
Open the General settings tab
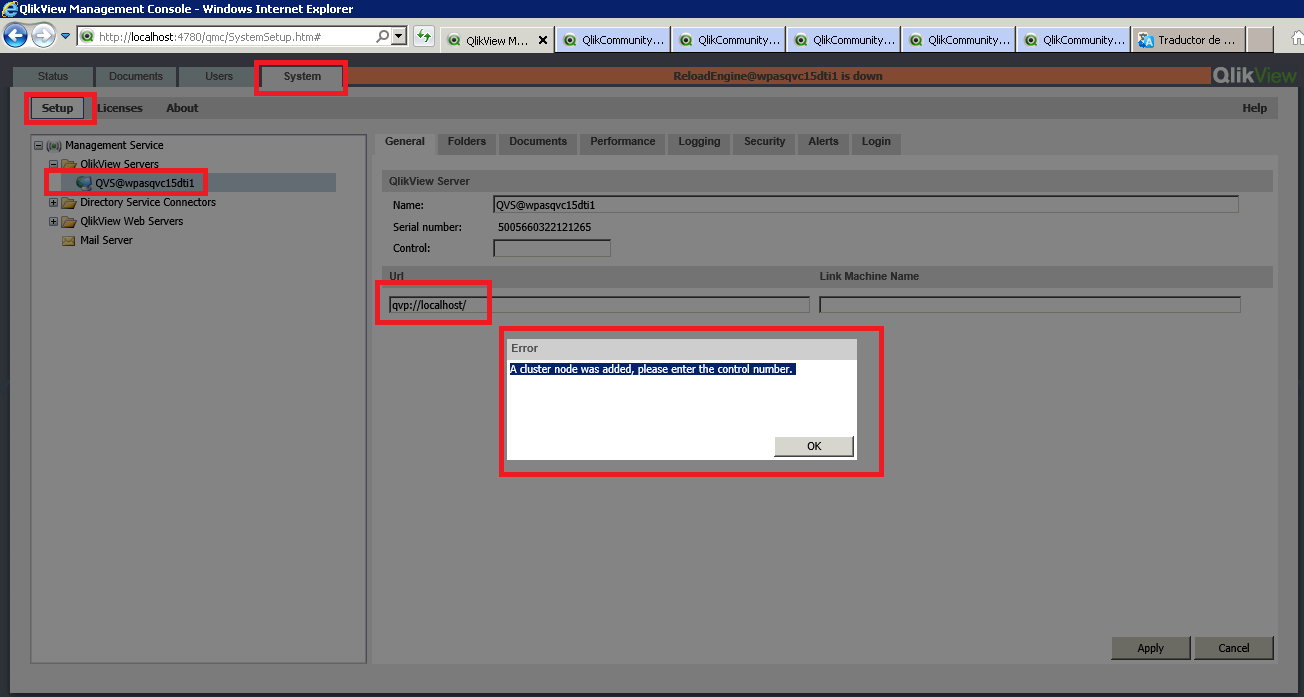405,142
